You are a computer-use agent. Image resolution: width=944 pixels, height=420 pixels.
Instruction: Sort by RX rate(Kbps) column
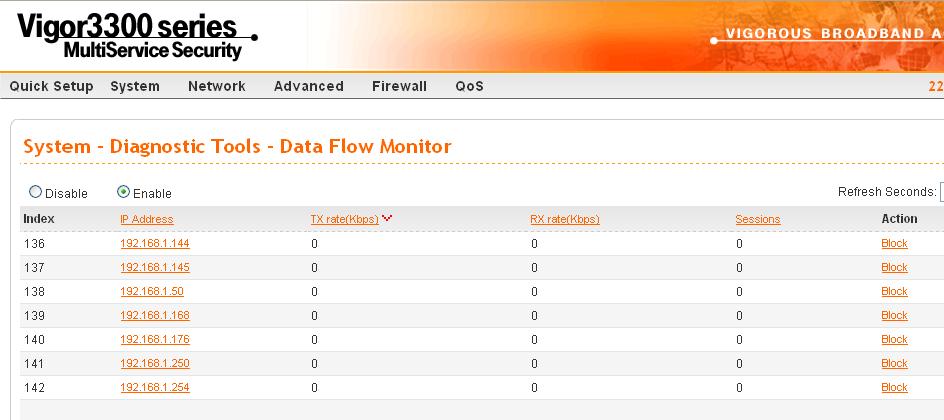click(565, 220)
